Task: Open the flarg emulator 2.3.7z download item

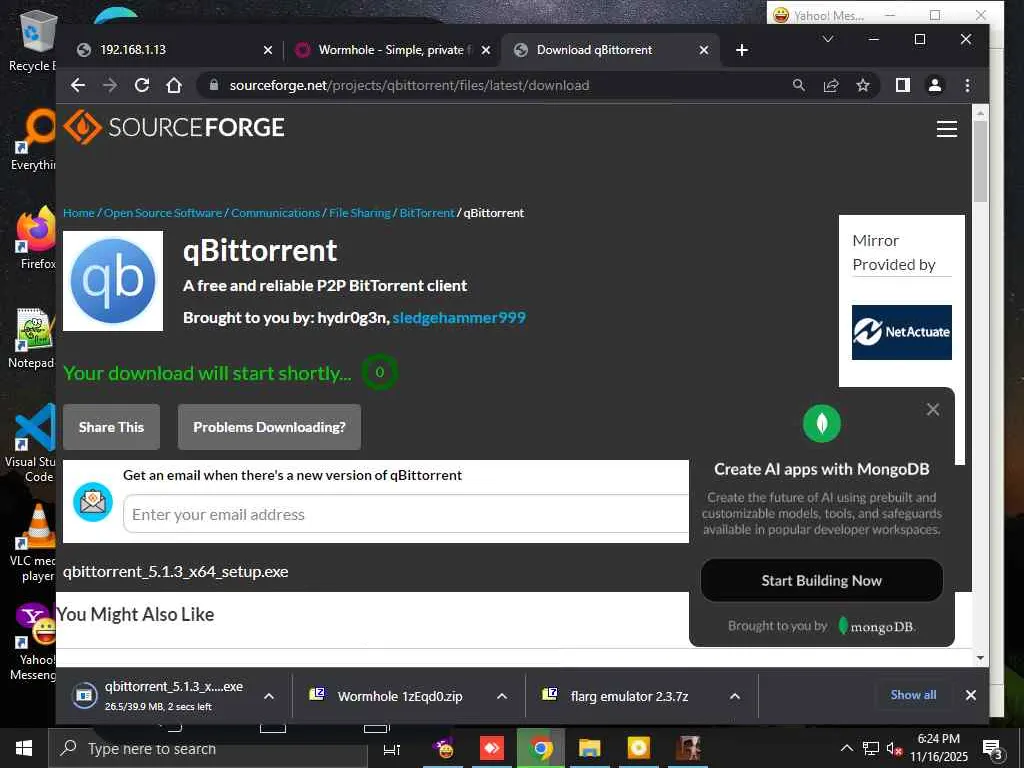Action: 629,696
